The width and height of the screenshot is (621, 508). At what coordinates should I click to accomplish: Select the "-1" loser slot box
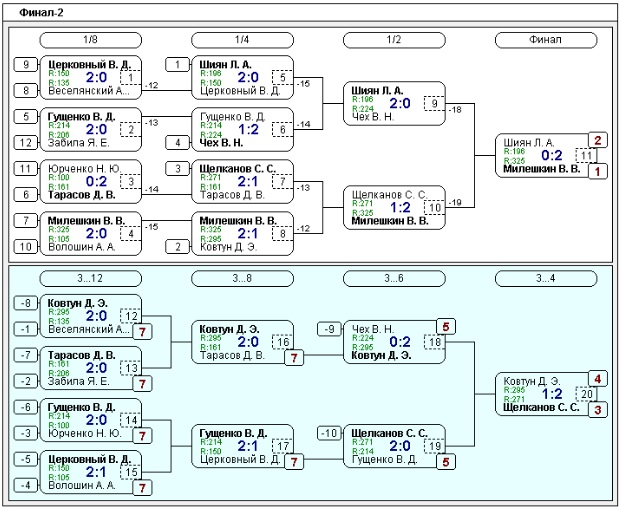[x=26, y=329]
